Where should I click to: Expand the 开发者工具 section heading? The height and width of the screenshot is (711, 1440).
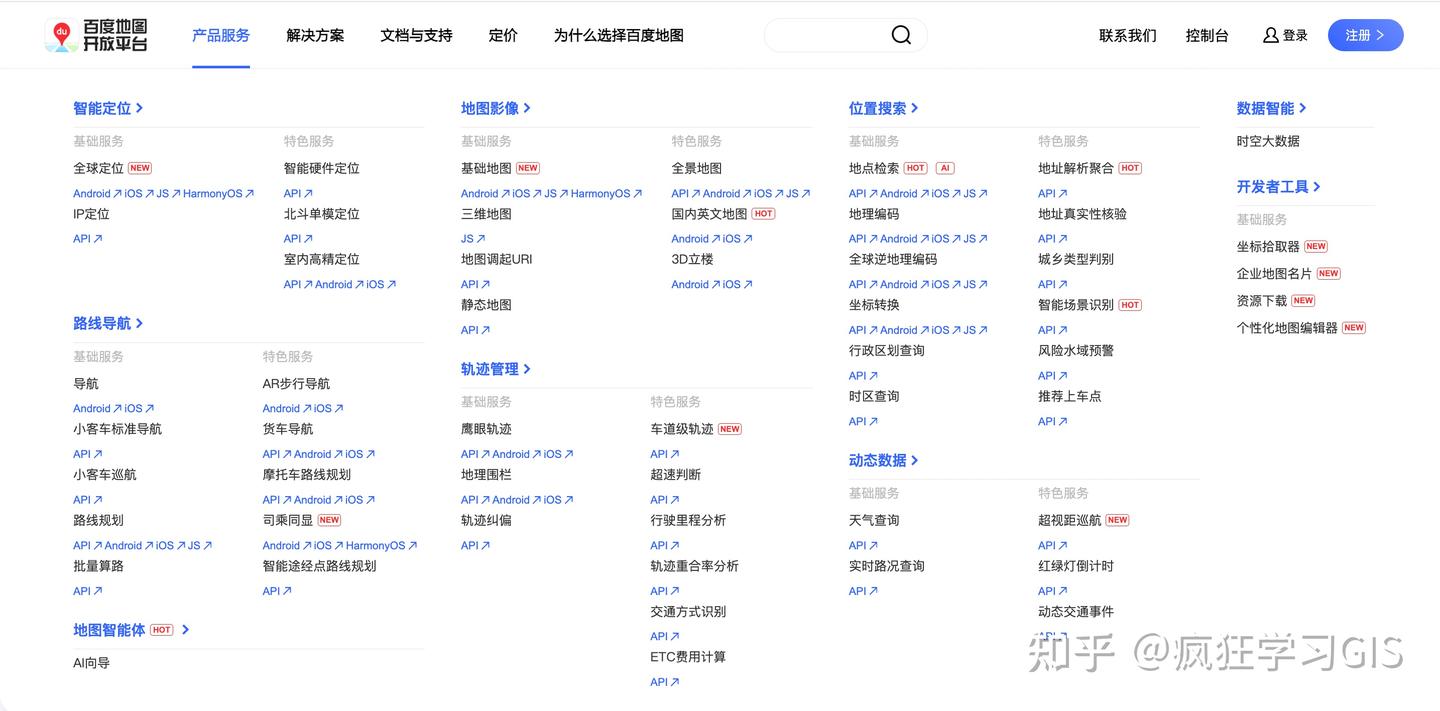(1278, 186)
